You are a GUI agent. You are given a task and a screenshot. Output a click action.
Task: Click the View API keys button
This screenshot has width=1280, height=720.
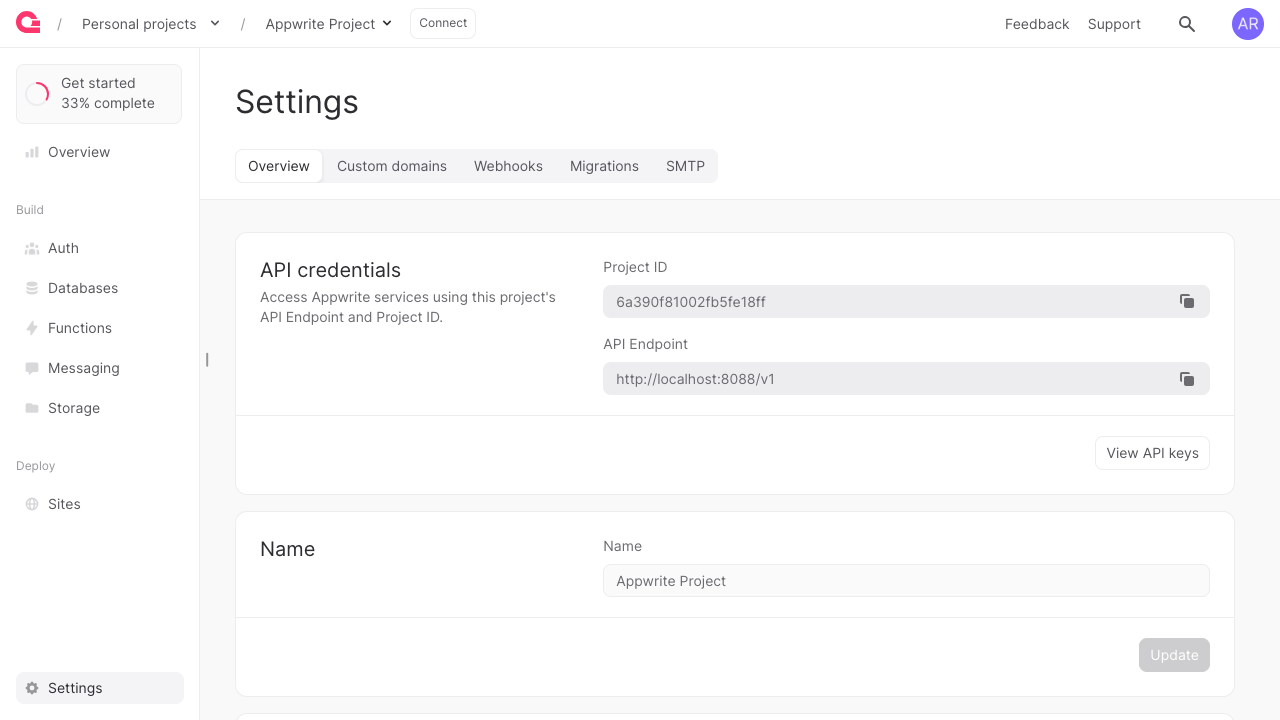pyautogui.click(x=1152, y=453)
